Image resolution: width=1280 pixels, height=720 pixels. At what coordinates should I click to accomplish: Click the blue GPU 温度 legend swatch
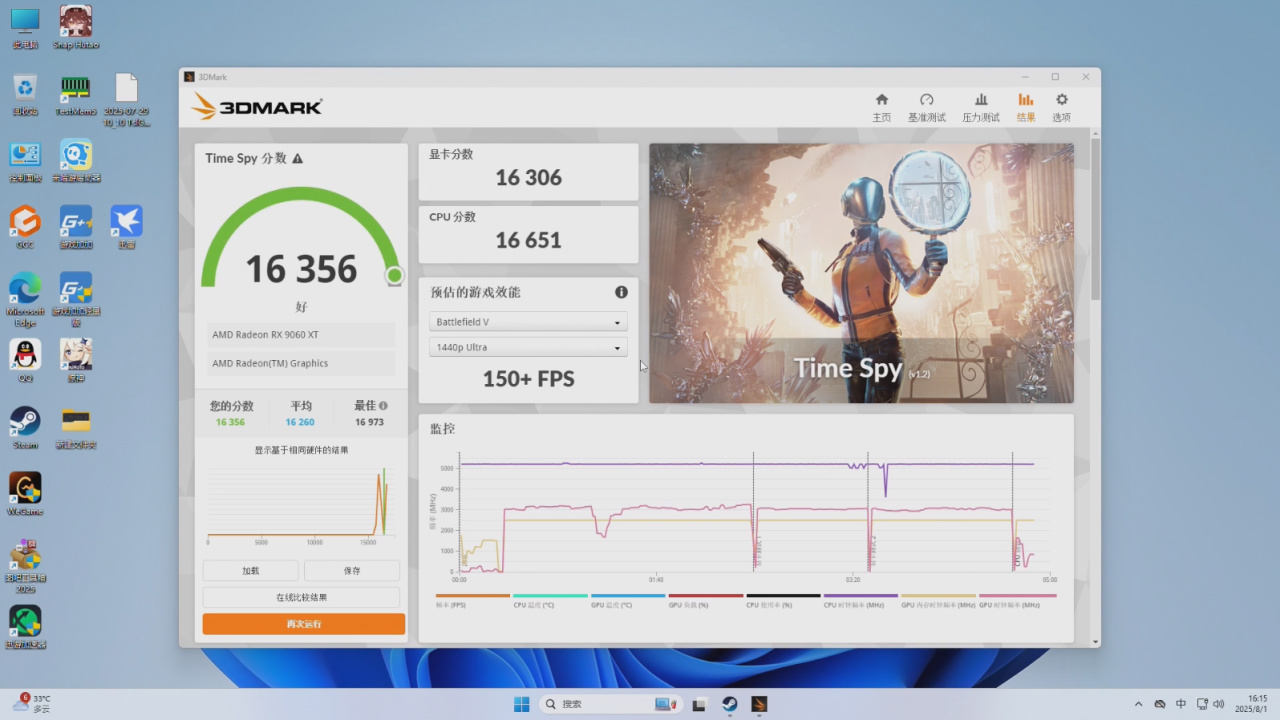coord(628,596)
